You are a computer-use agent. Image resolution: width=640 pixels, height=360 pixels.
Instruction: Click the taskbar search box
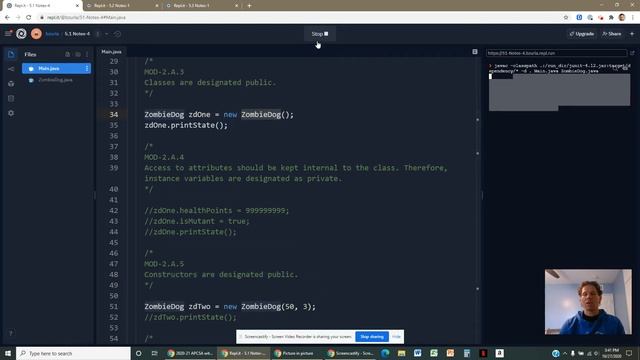coord(73,353)
